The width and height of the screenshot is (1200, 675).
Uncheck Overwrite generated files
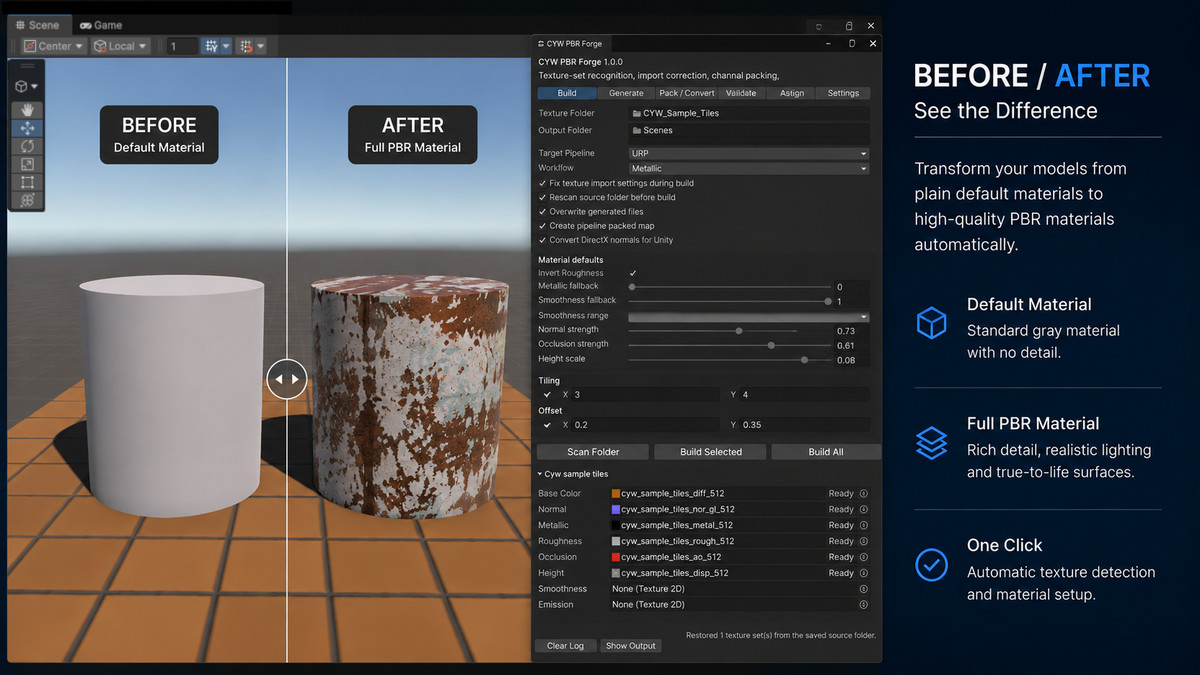(543, 212)
